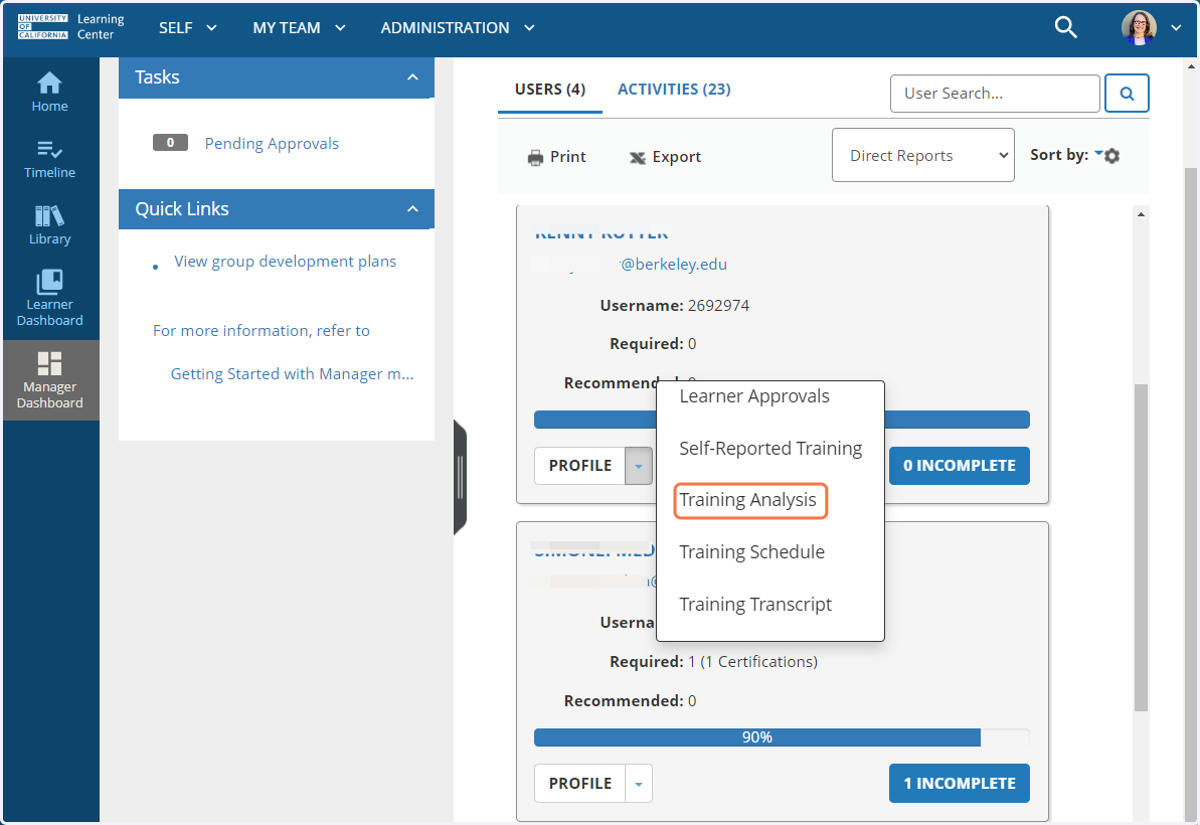1200x825 pixels.
Task: Expand the SELF menu
Action: tap(188, 28)
